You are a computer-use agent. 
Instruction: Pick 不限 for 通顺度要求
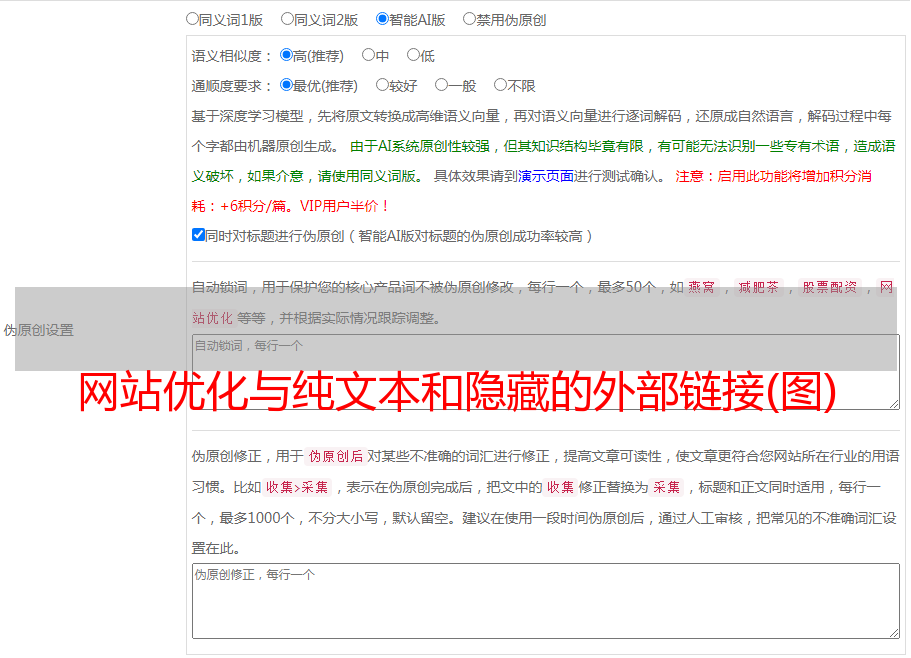coord(500,85)
